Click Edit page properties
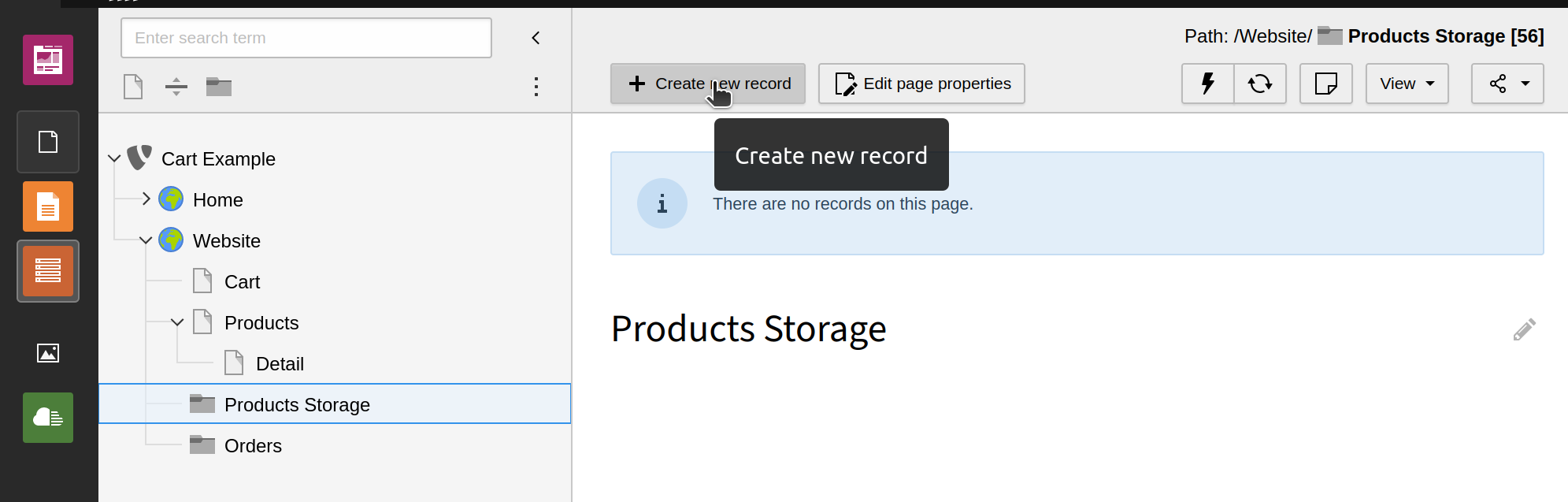 click(x=921, y=84)
